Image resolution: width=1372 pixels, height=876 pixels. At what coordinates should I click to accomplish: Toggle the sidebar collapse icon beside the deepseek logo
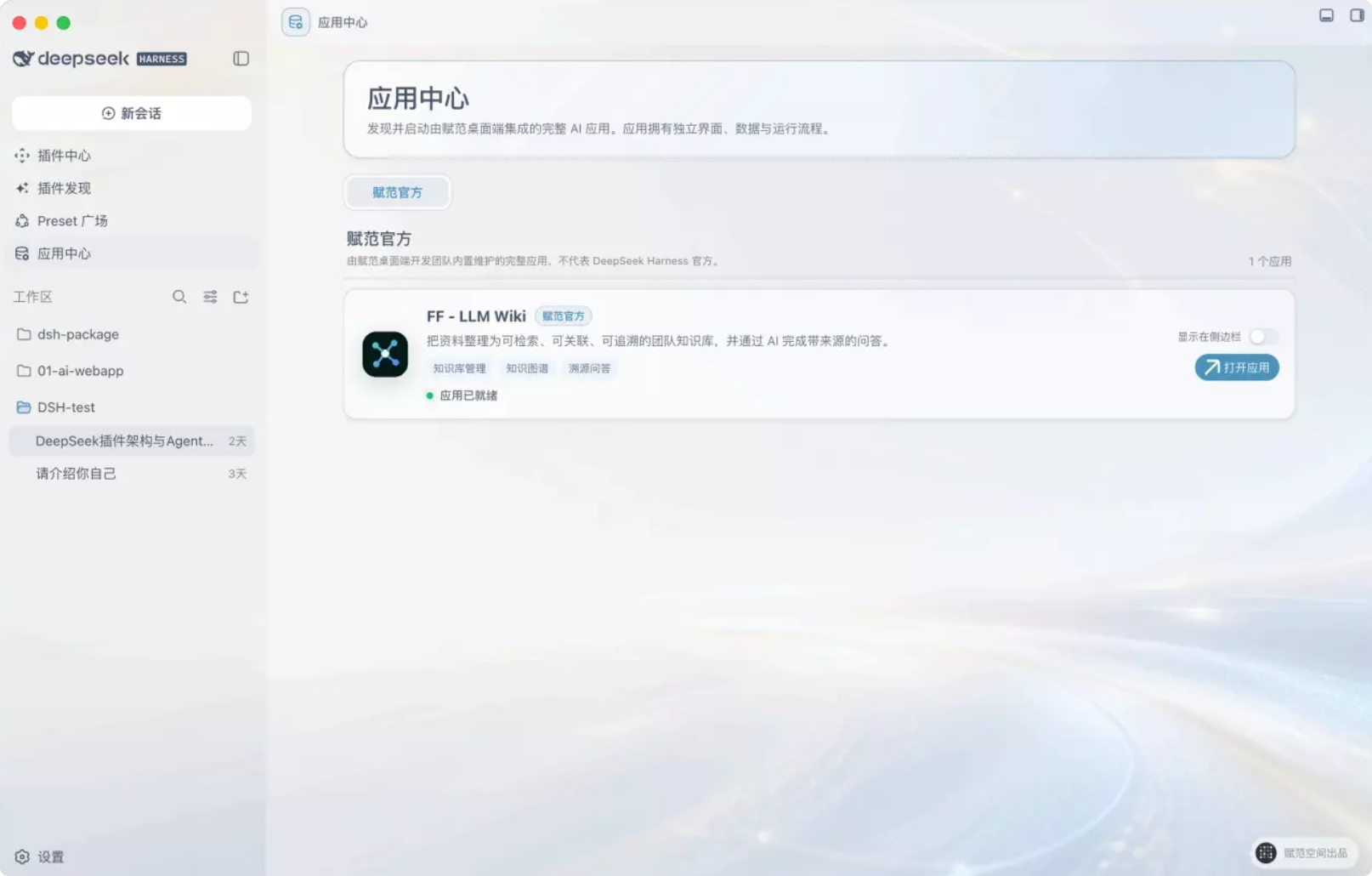click(x=241, y=59)
